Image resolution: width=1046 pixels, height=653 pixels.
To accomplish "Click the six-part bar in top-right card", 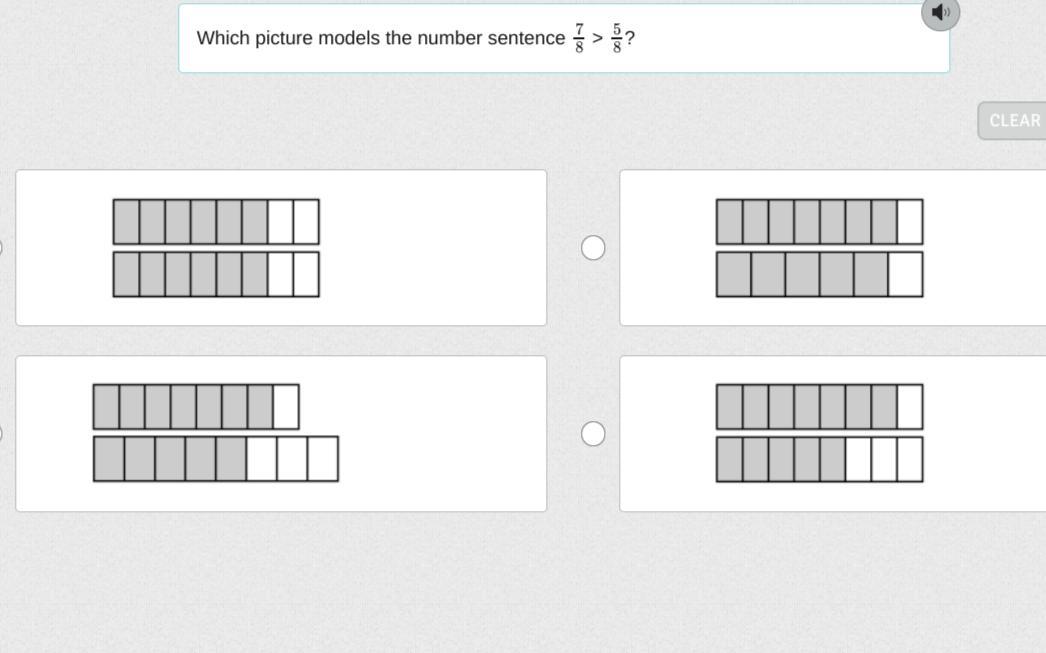I will click(819, 274).
